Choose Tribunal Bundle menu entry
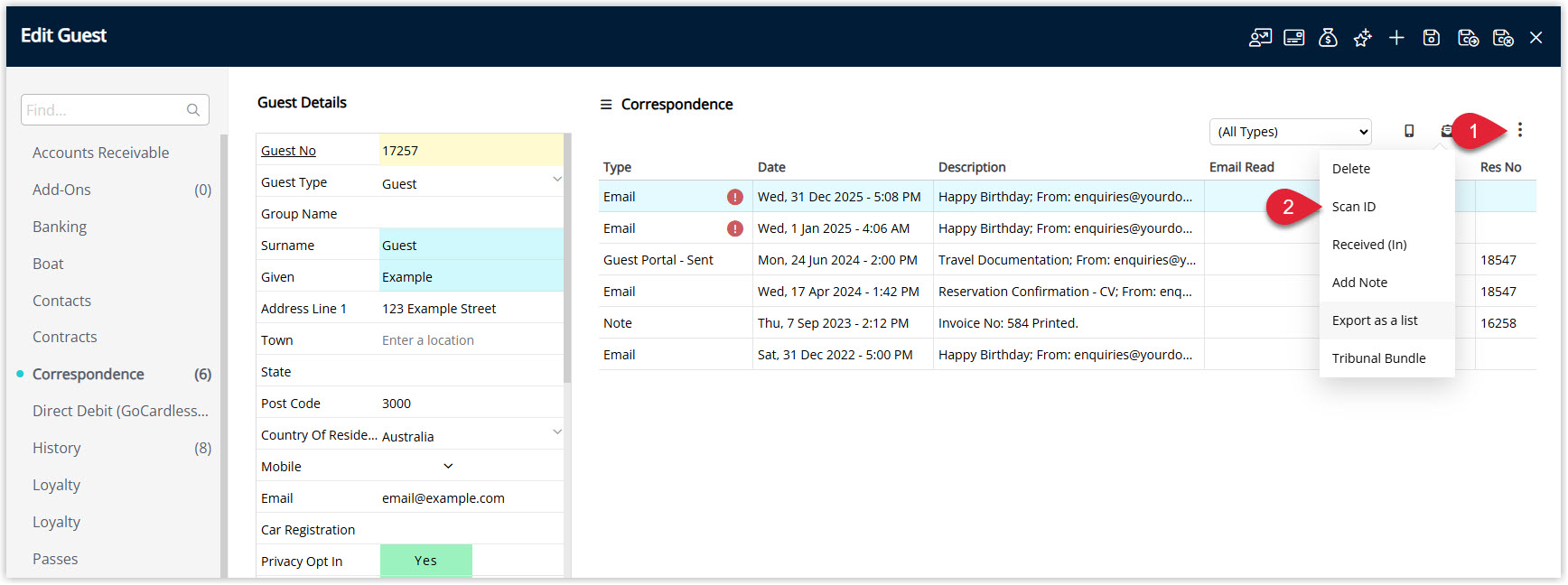The width and height of the screenshot is (1568, 585). 1386,358
